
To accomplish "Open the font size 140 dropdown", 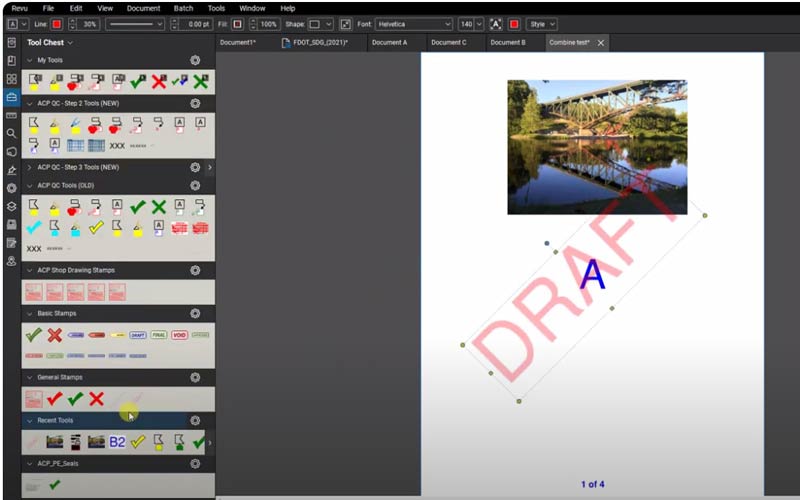I will pyautogui.click(x=479, y=24).
